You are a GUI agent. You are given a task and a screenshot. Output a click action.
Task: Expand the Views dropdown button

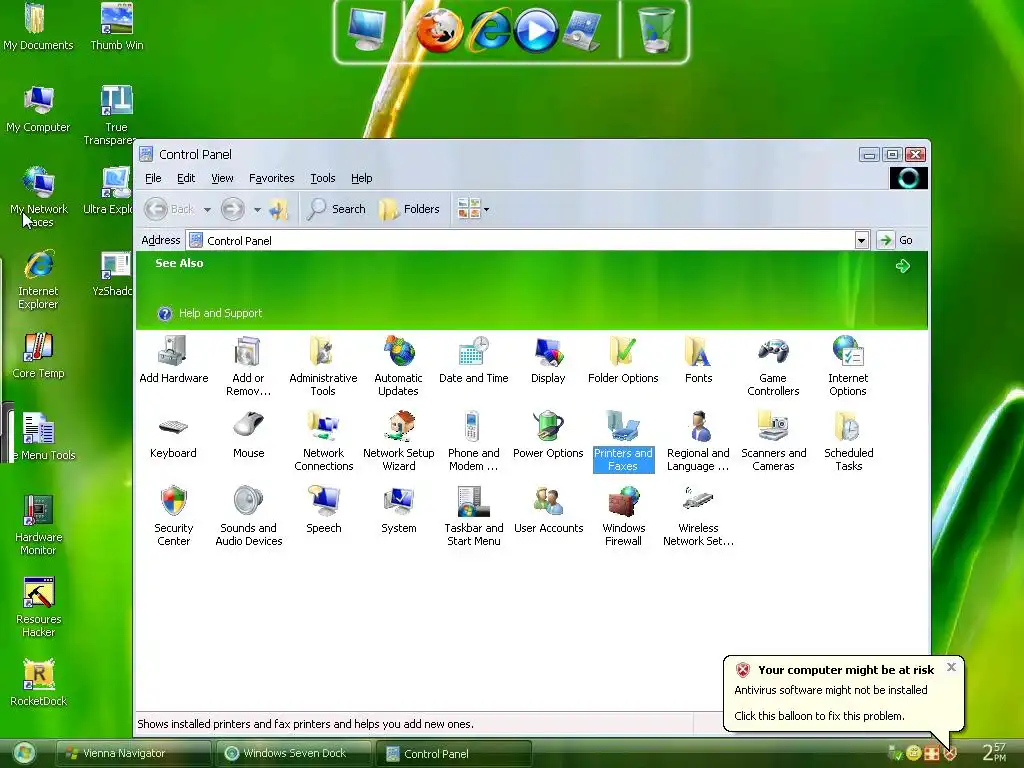point(473,209)
